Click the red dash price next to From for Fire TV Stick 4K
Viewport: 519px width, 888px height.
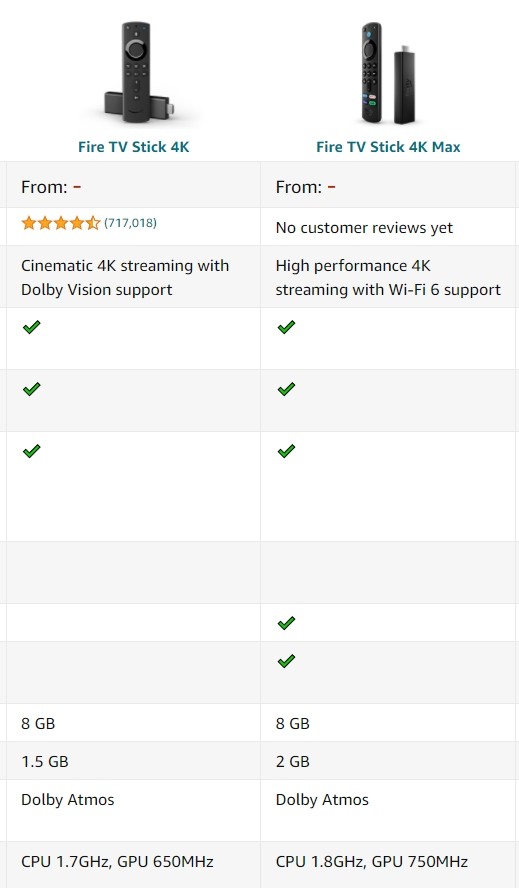pyautogui.click(x=77, y=187)
